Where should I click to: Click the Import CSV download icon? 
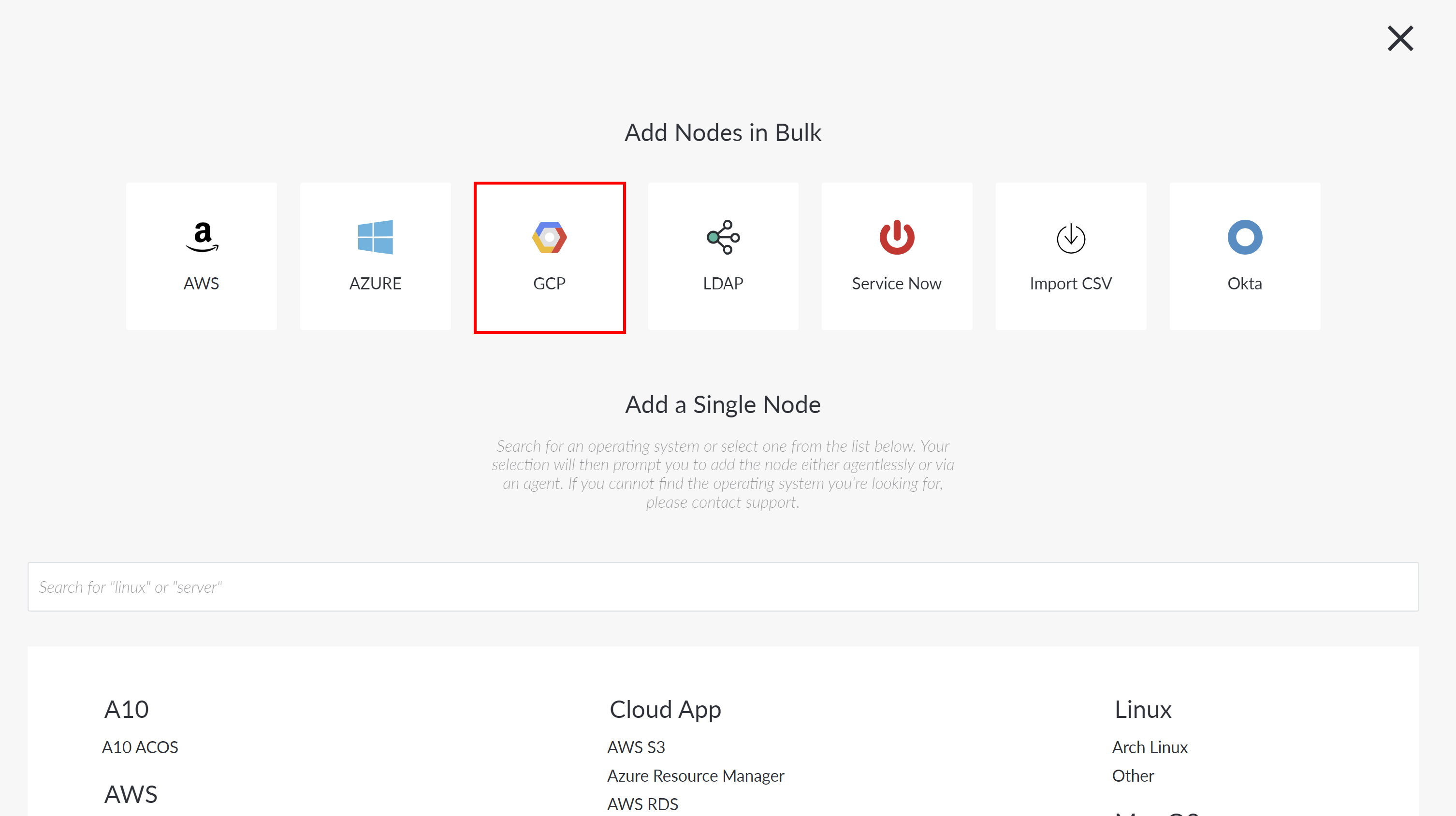(x=1071, y=238)
